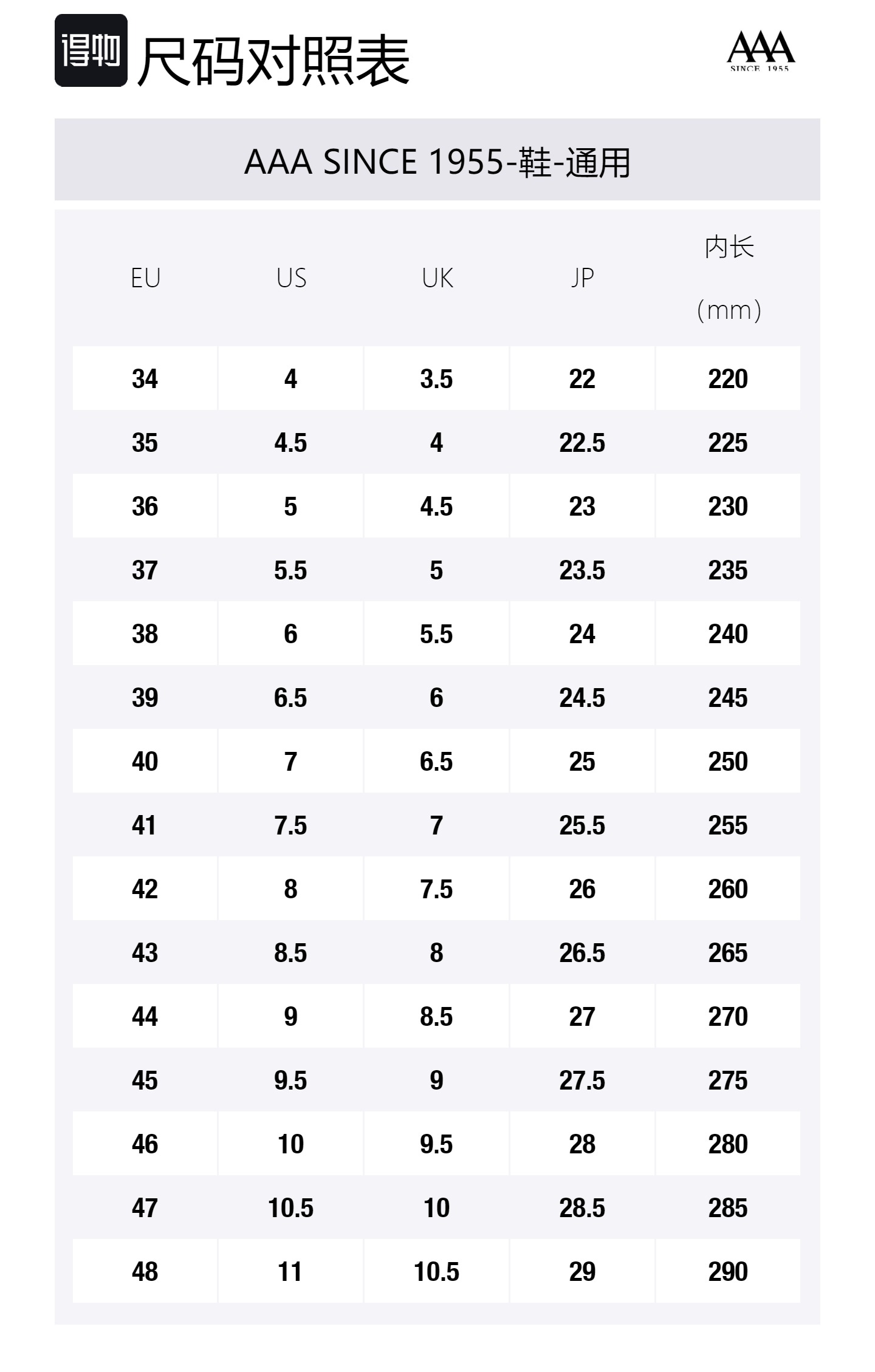Viewport: 875px width, 1372px height.
Task: Select the EU size 42 cell
Action: 145,889
